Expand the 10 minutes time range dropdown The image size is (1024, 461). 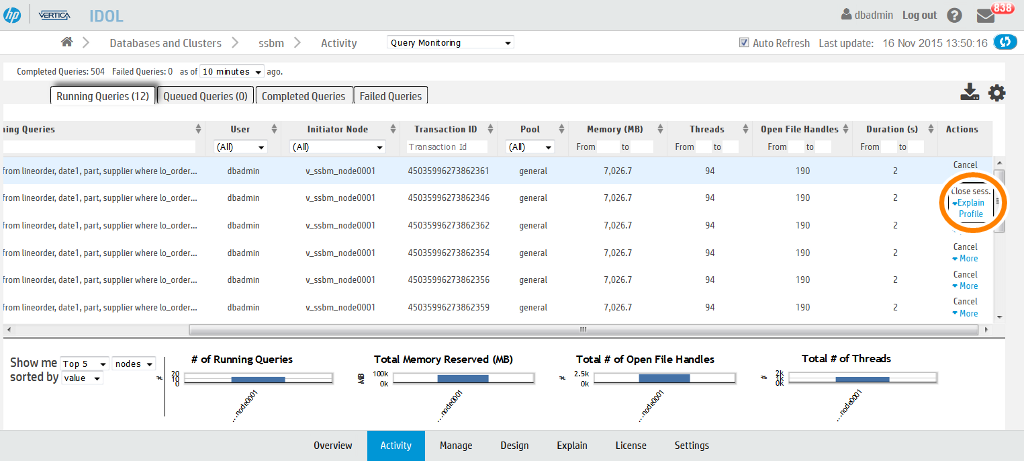232,72
